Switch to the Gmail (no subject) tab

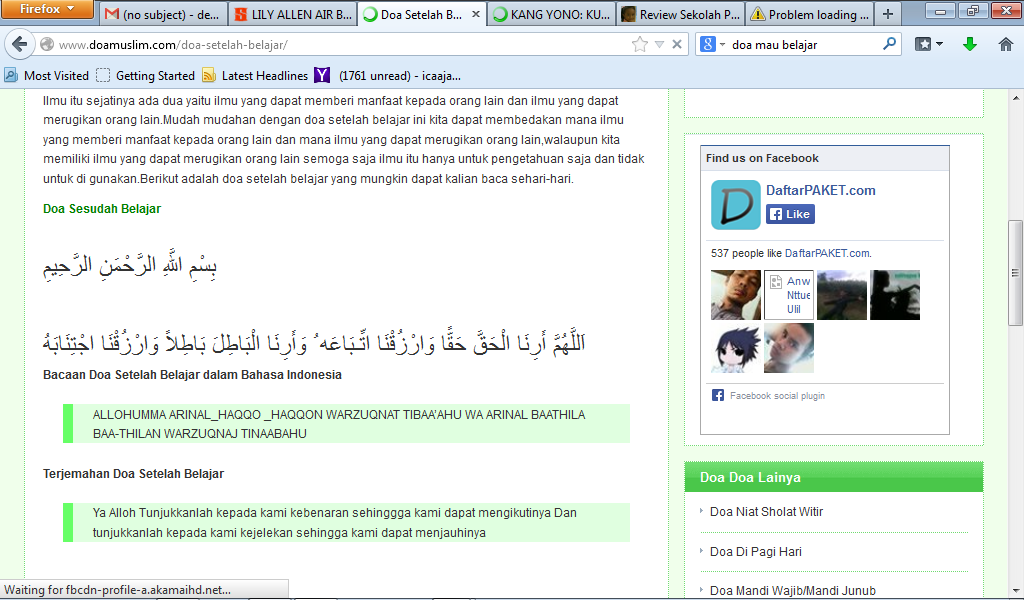click(163, 14)
